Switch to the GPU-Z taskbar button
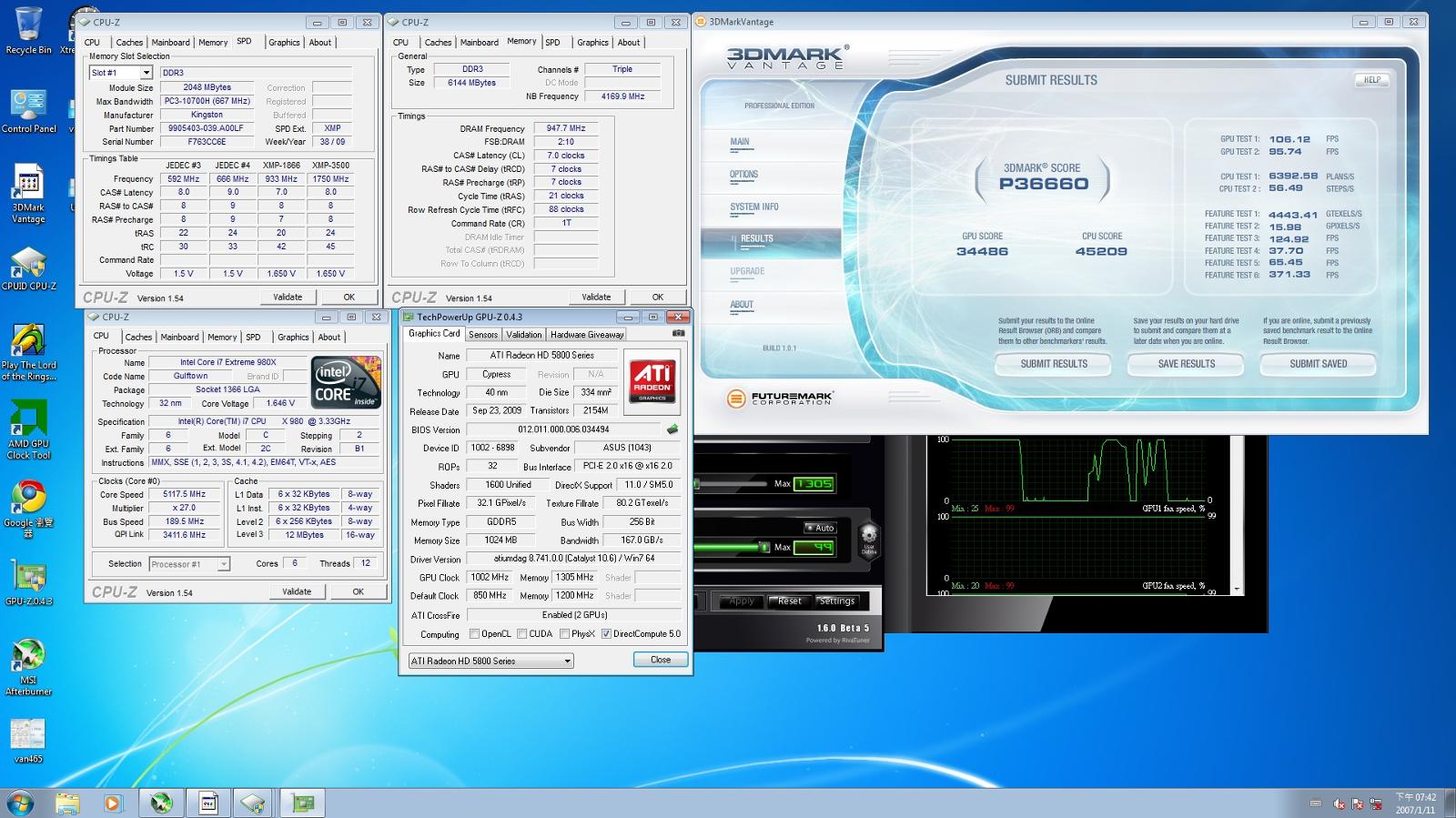Screen dimensions: 1456x818 coord(303,803)
